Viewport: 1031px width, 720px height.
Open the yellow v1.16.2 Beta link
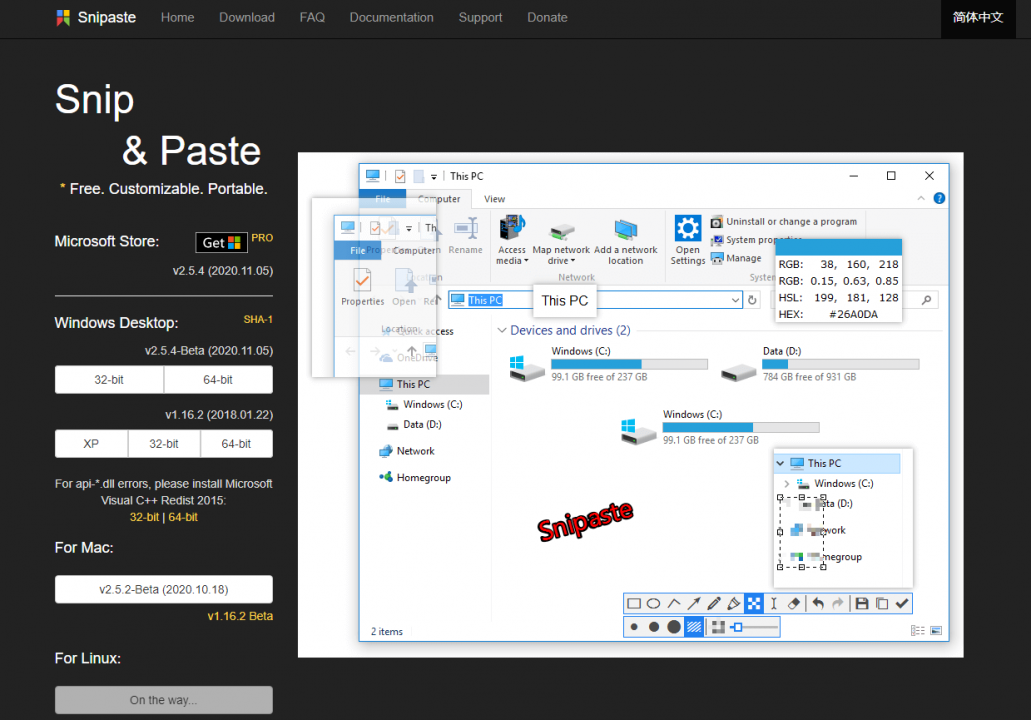point(240,616)
